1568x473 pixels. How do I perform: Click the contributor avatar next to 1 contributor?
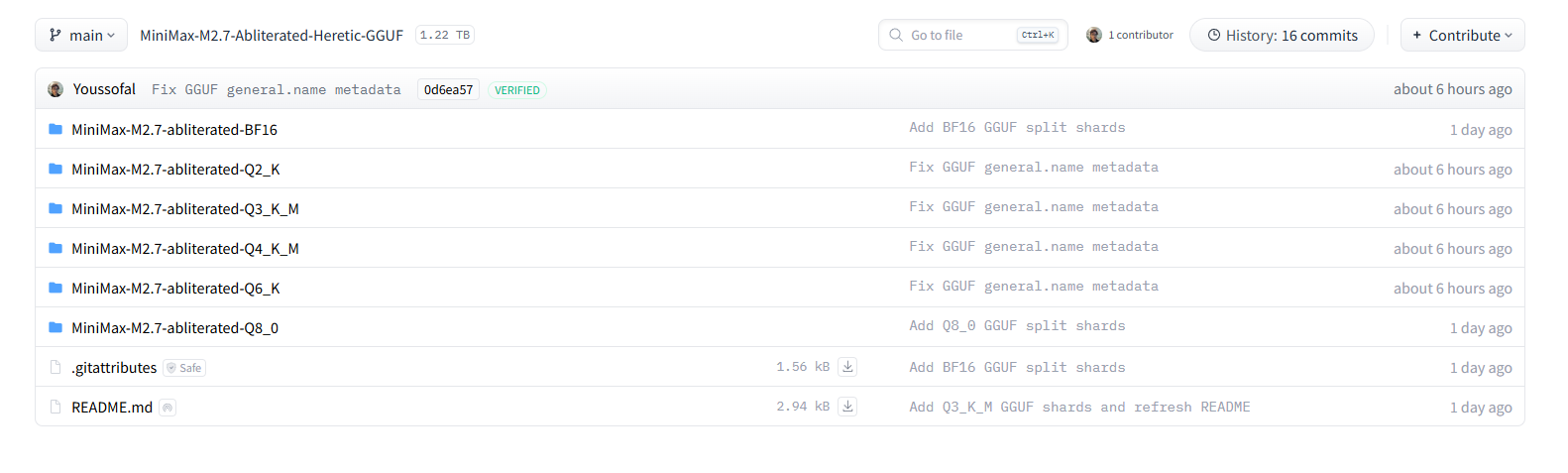(1094, 35)
